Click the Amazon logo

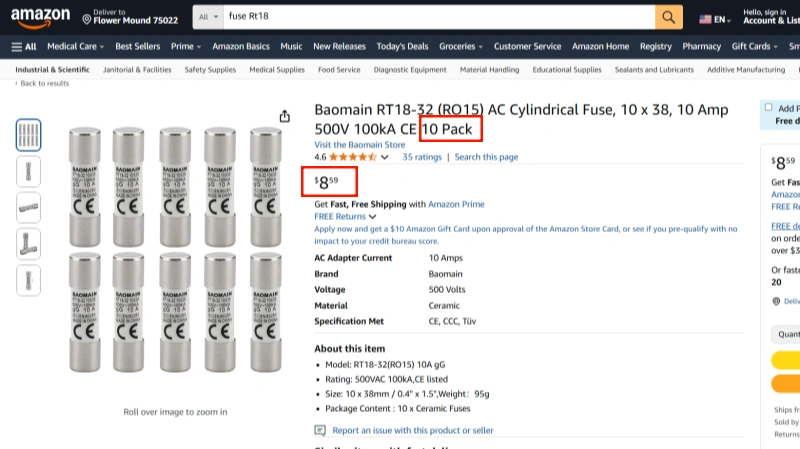point(40,17)
